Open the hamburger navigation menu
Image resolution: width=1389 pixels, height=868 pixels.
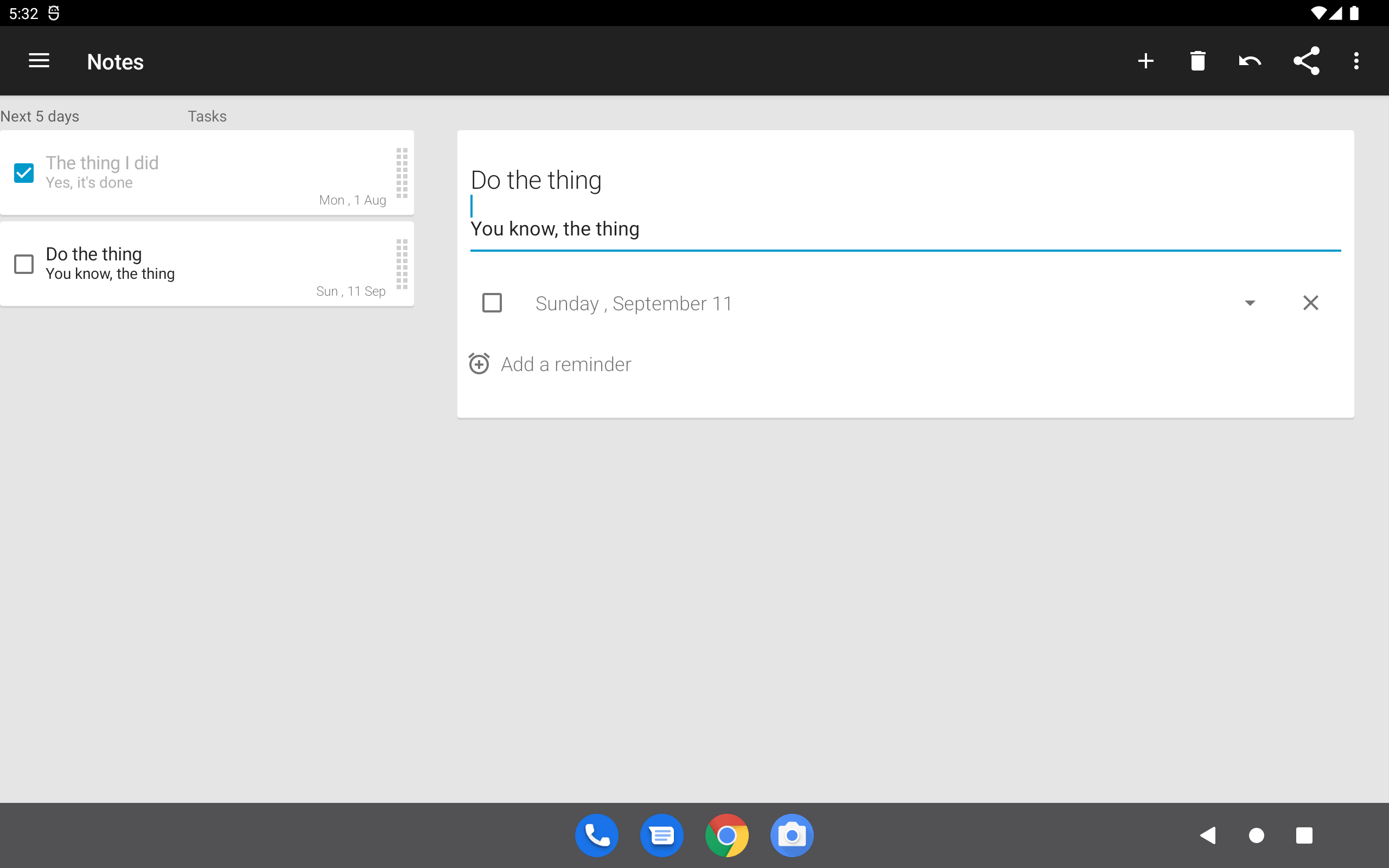point(39,61)
